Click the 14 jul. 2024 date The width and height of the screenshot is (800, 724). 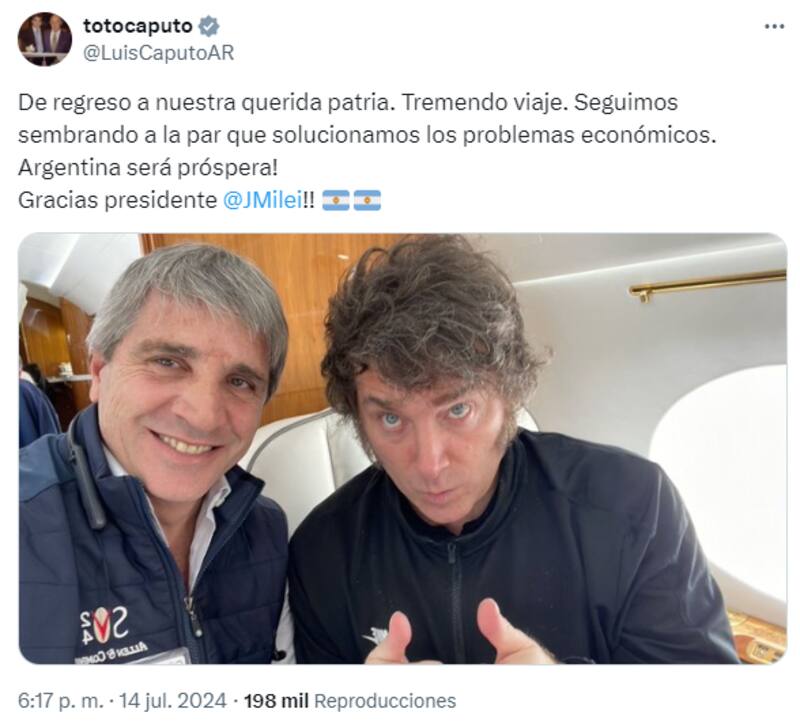(x=173, y=701)
